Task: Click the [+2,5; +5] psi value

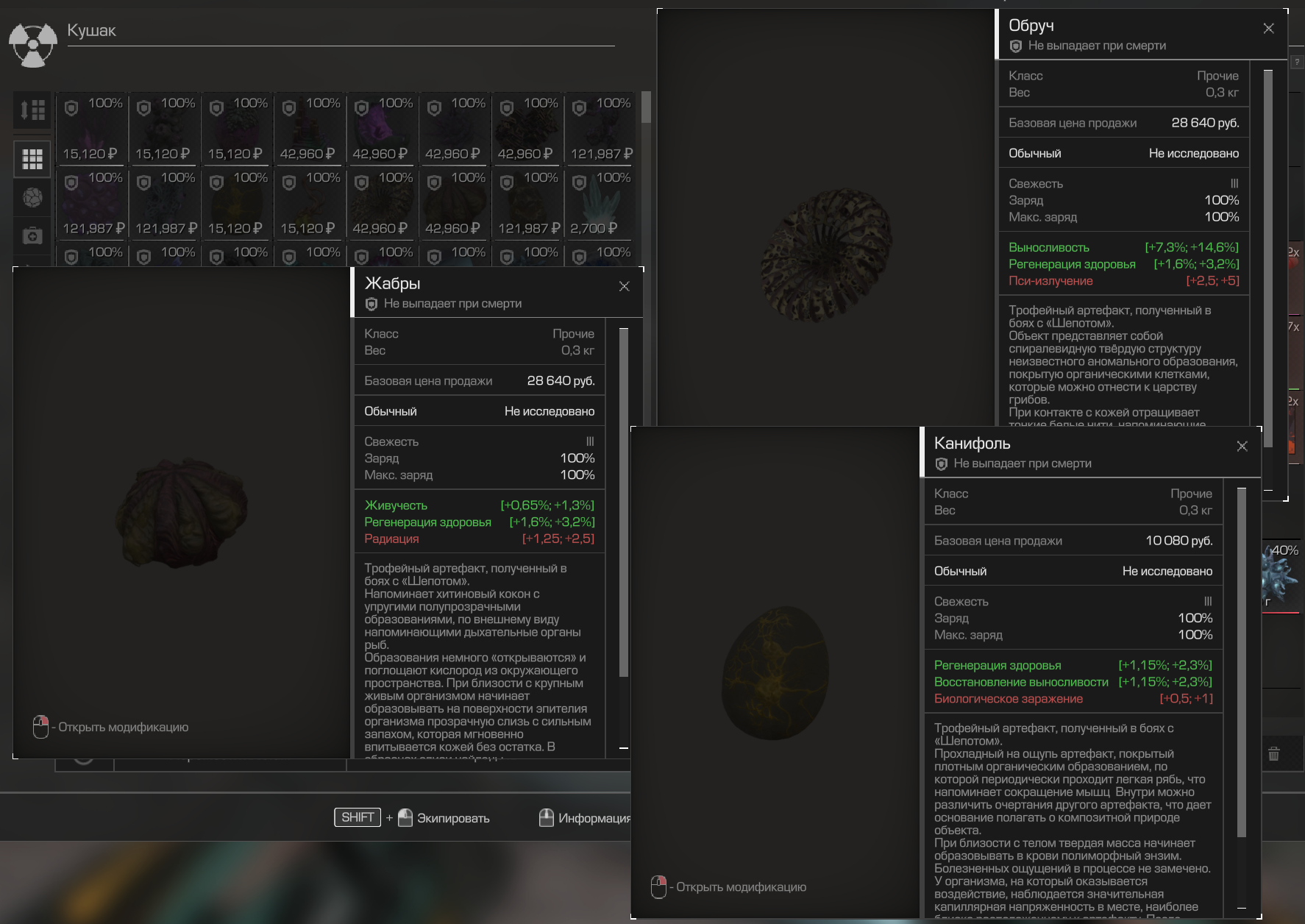Action: click(x=1212, y=281)
